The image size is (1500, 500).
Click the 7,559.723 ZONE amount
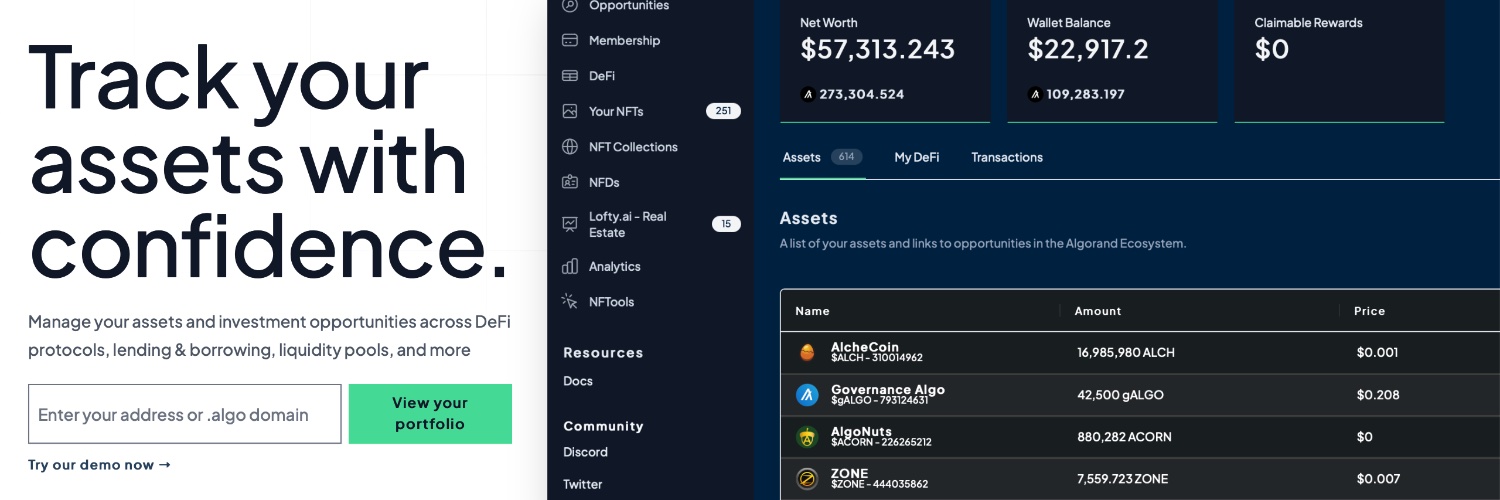(1122, 479)
